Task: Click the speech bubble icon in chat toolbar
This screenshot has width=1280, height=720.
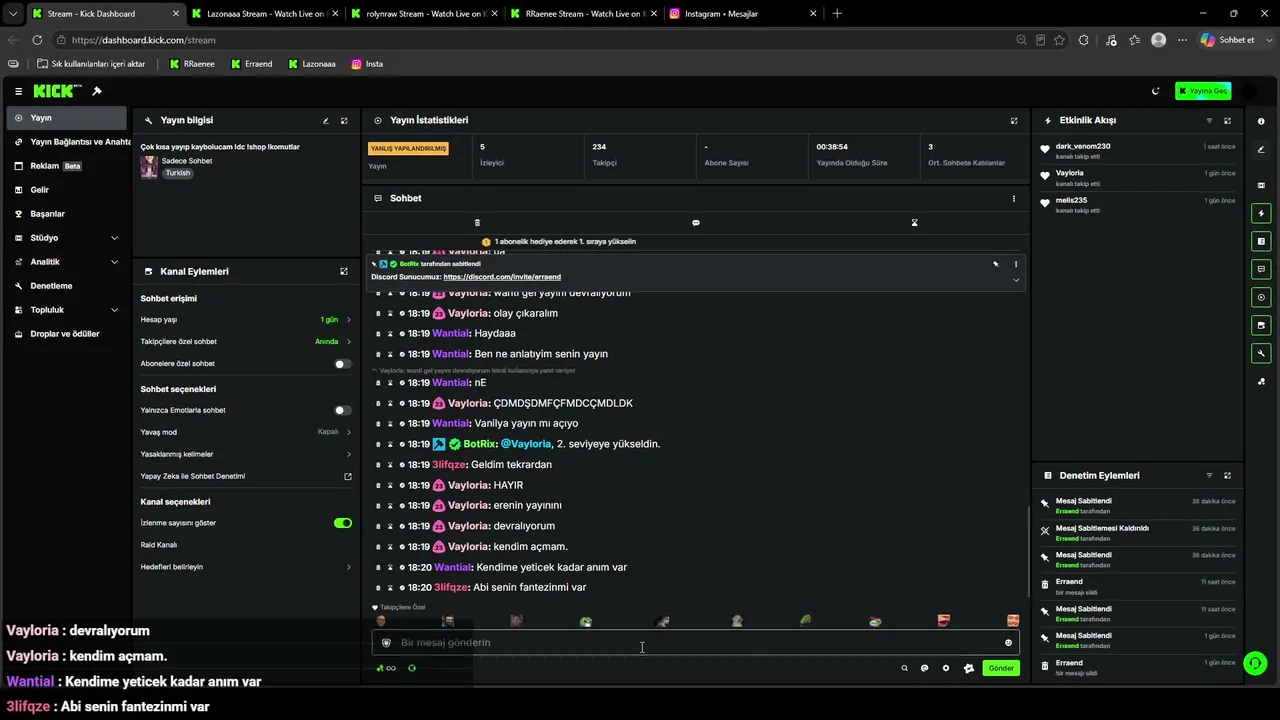Action: tap(696, 223)
